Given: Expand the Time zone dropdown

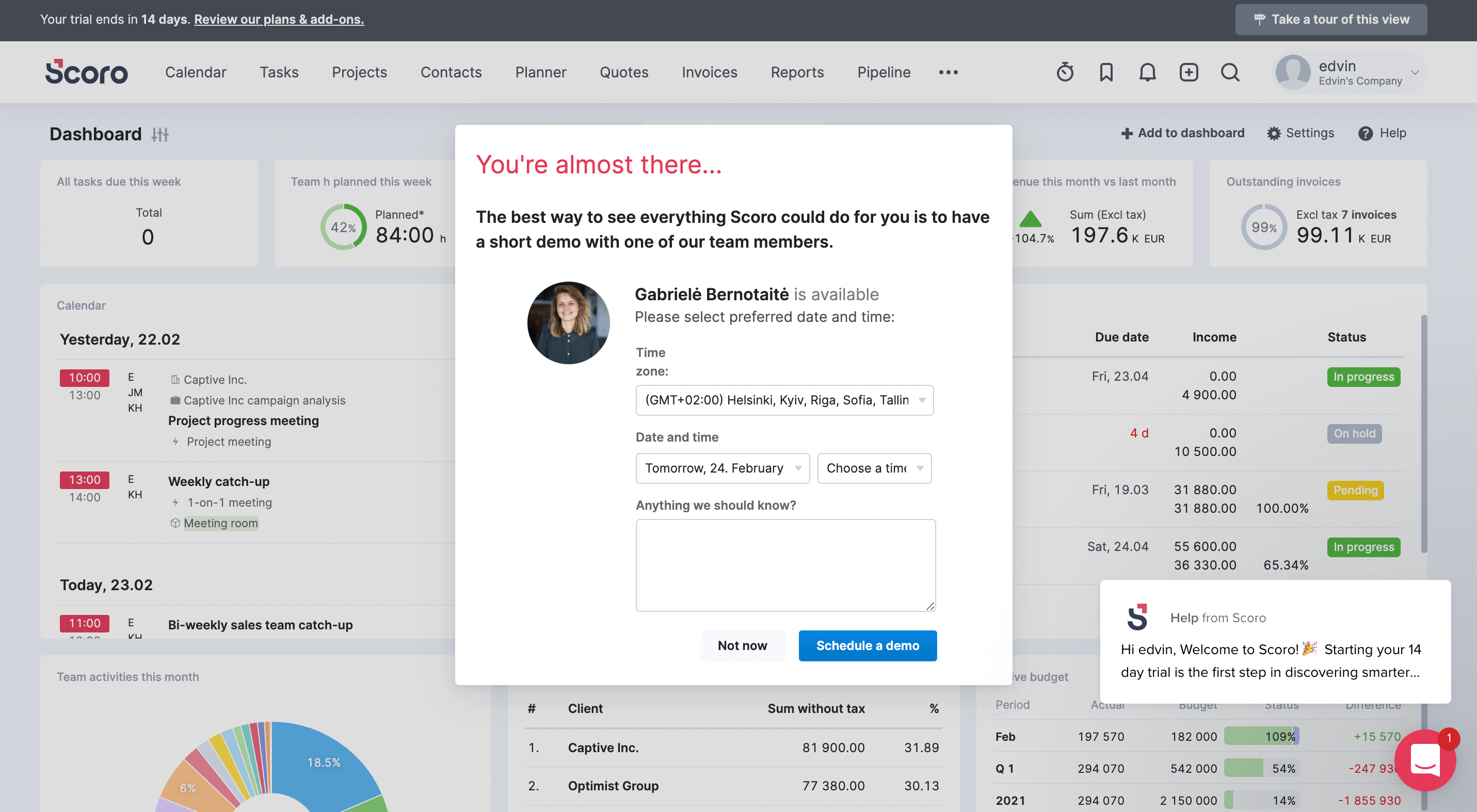Looking at the screenshot, I should 784,400.
